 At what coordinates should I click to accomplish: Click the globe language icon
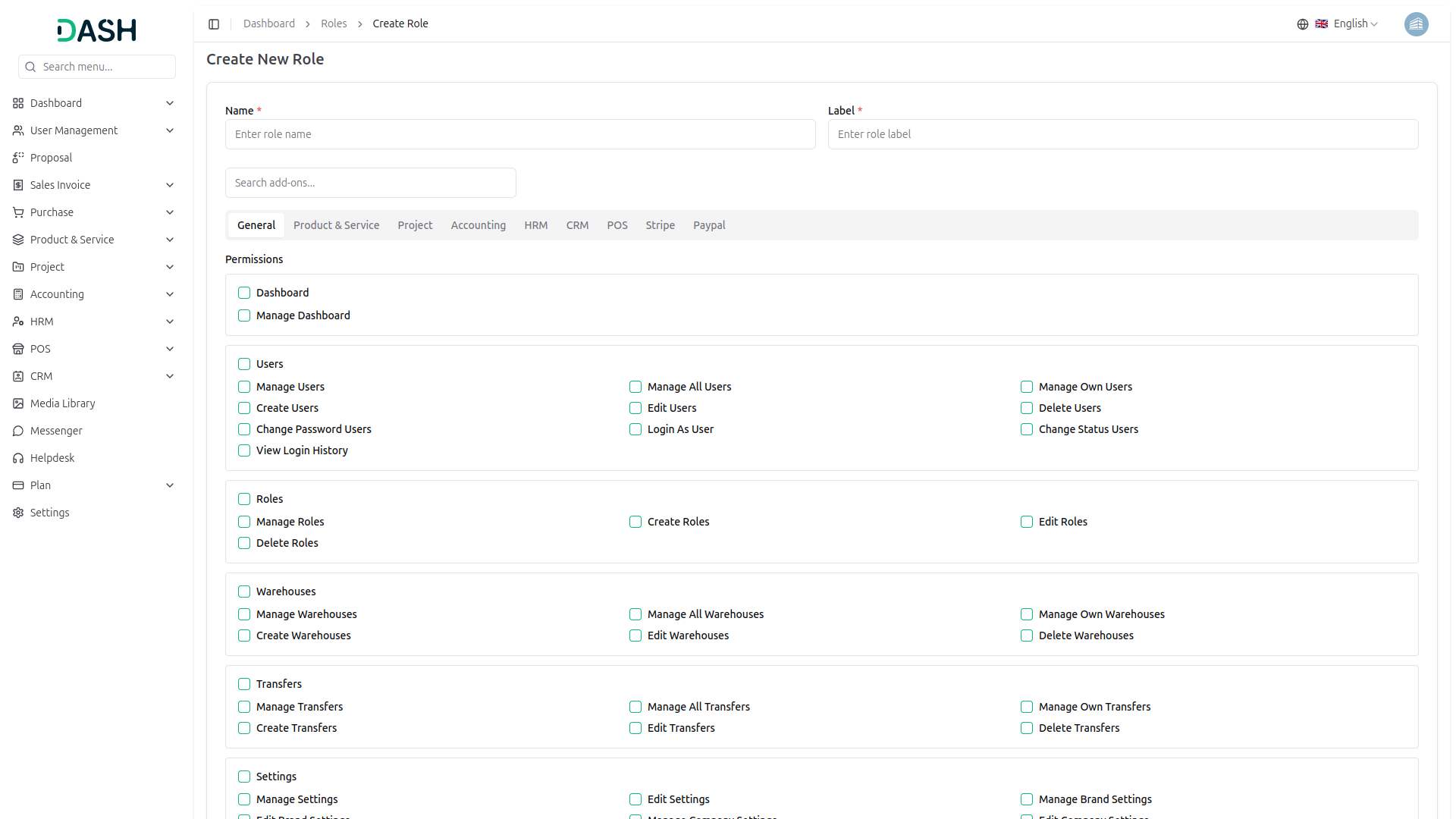pos(1302,24)
